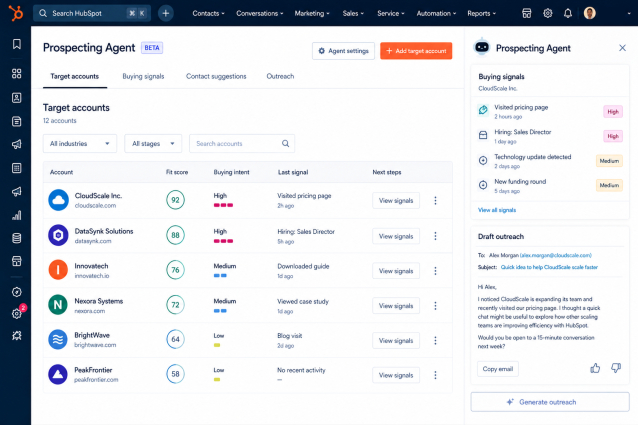Open alex.morgan@cloudscale.com email link

pos(556,255)
